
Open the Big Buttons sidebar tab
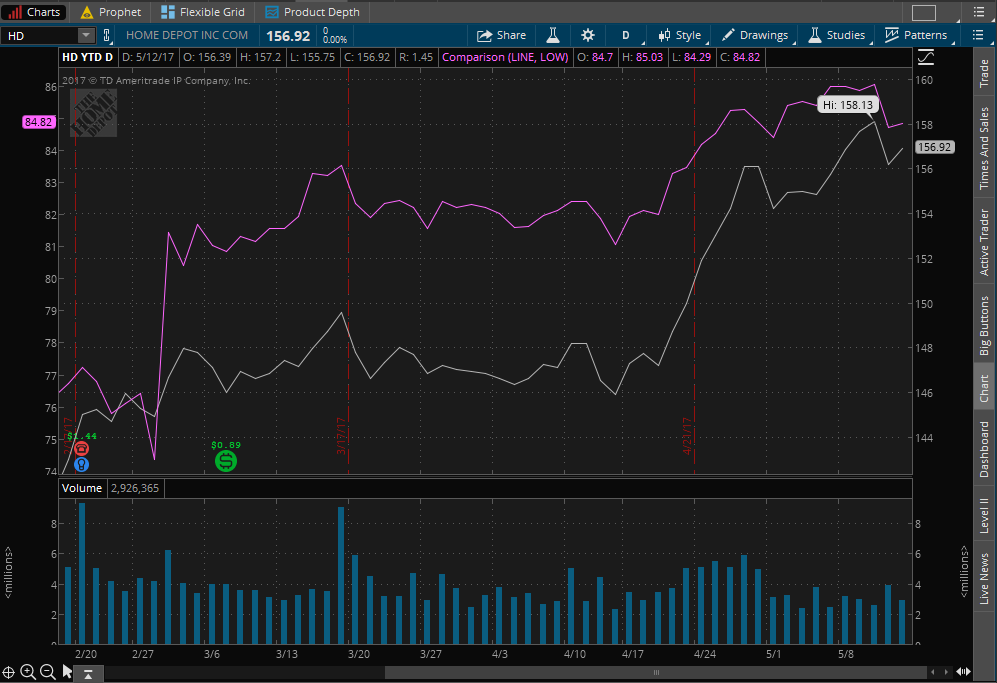[984, 325]
